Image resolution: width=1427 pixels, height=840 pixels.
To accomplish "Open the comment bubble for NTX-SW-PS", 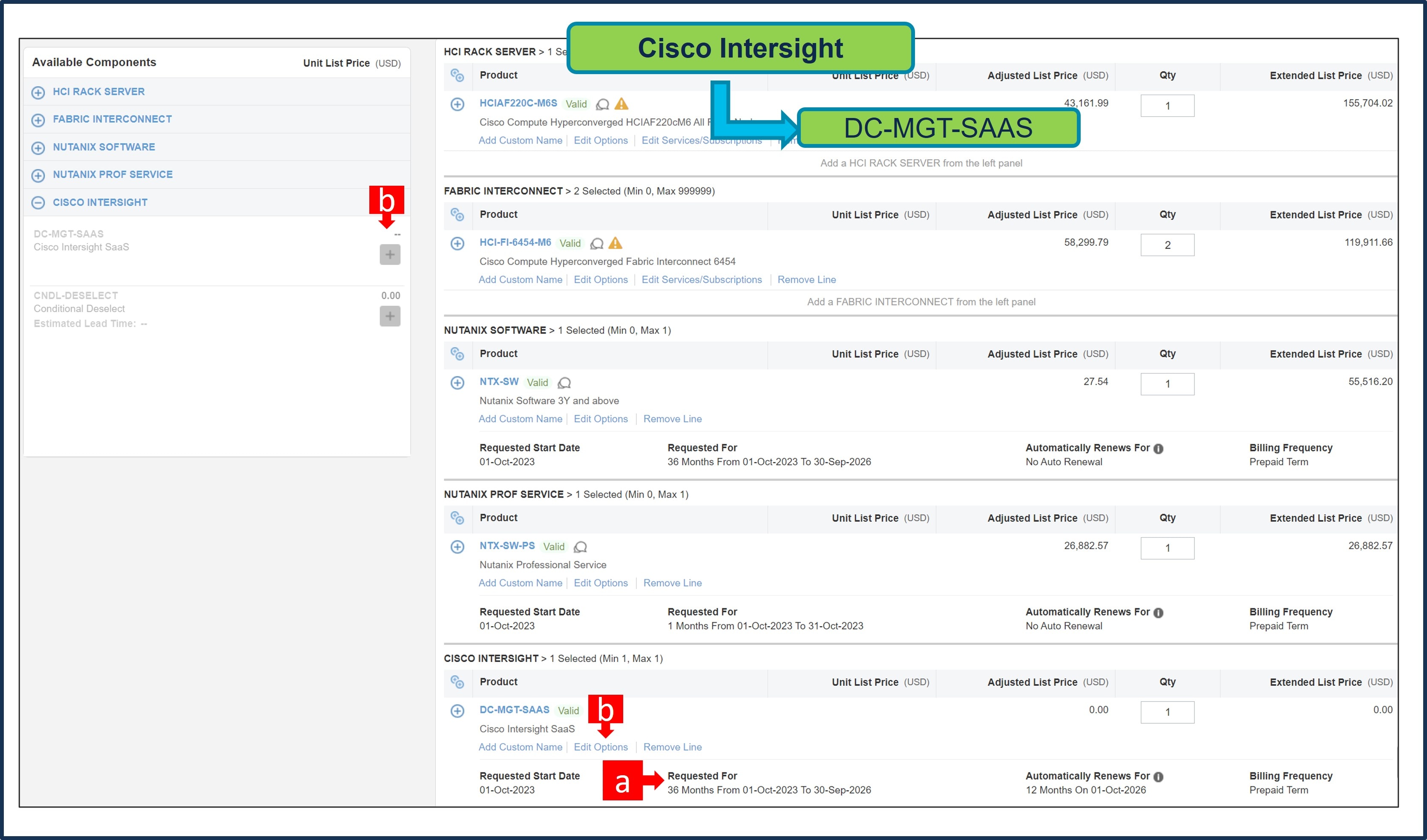I will coord(580,547).
